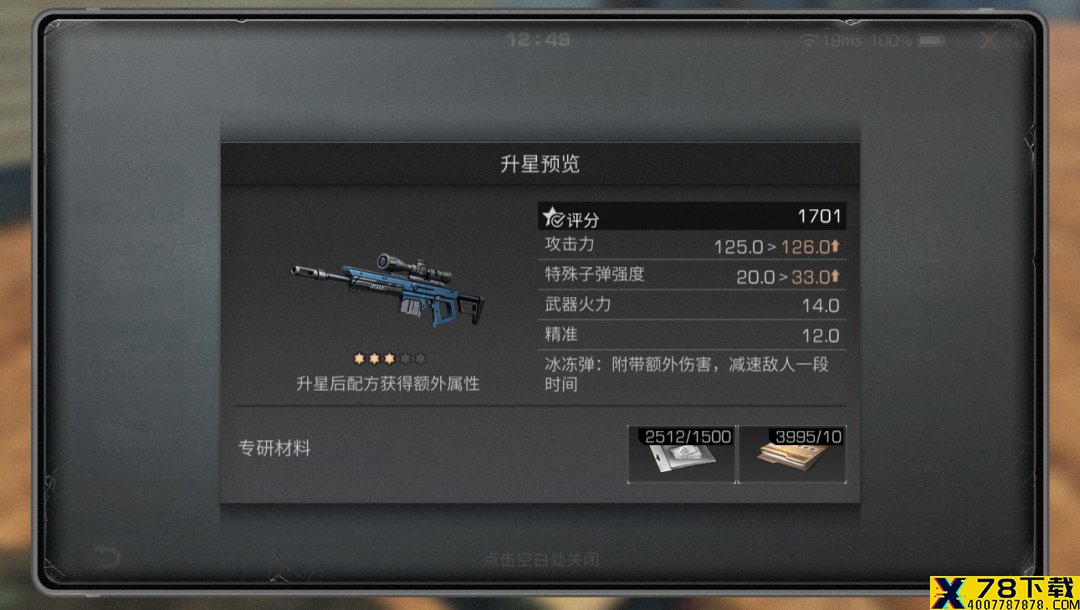
Task: Tap the back arrow icon at bottom left
Action: point(107,556)
